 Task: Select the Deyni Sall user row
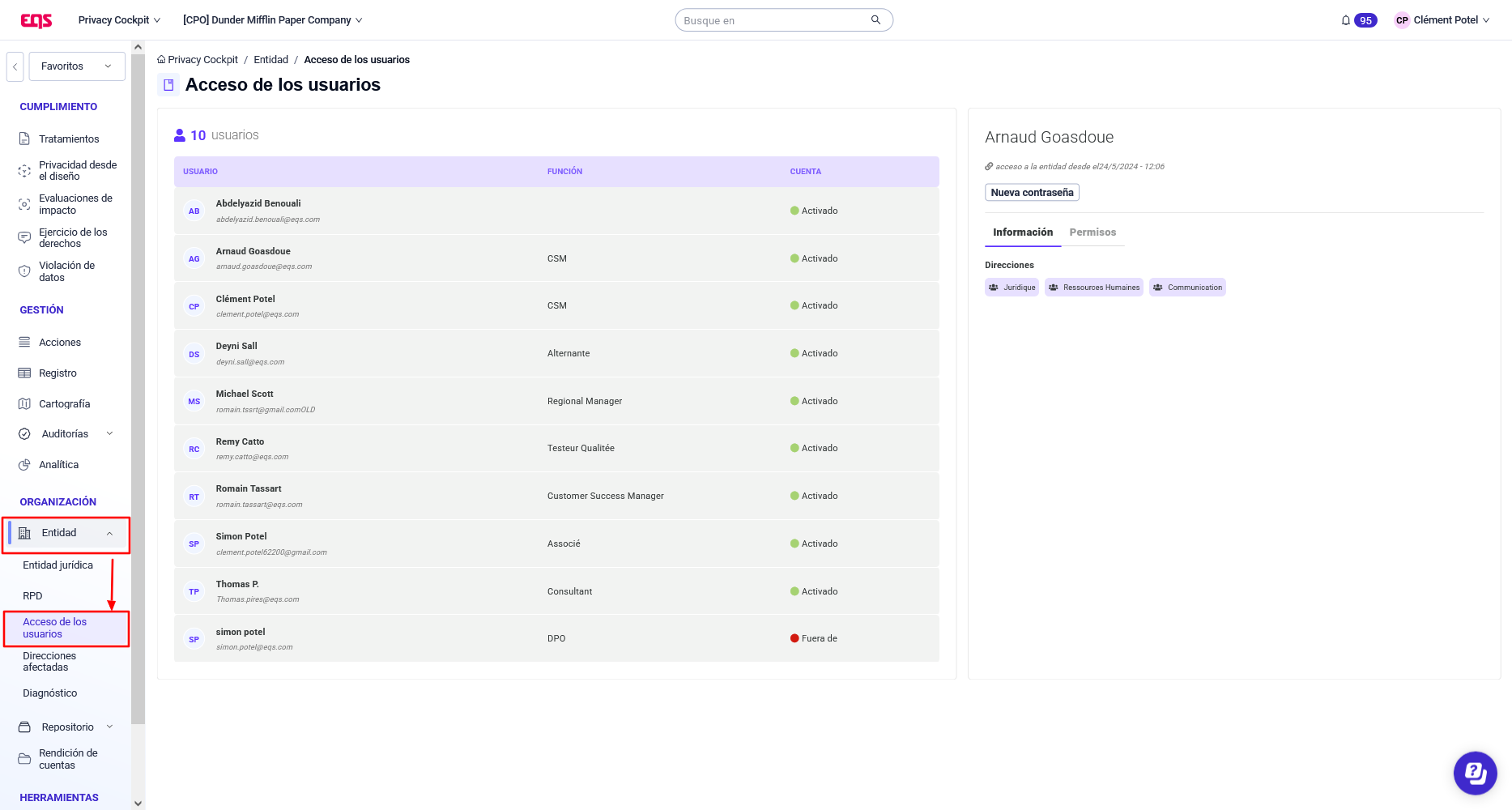[x=556, y=354]
